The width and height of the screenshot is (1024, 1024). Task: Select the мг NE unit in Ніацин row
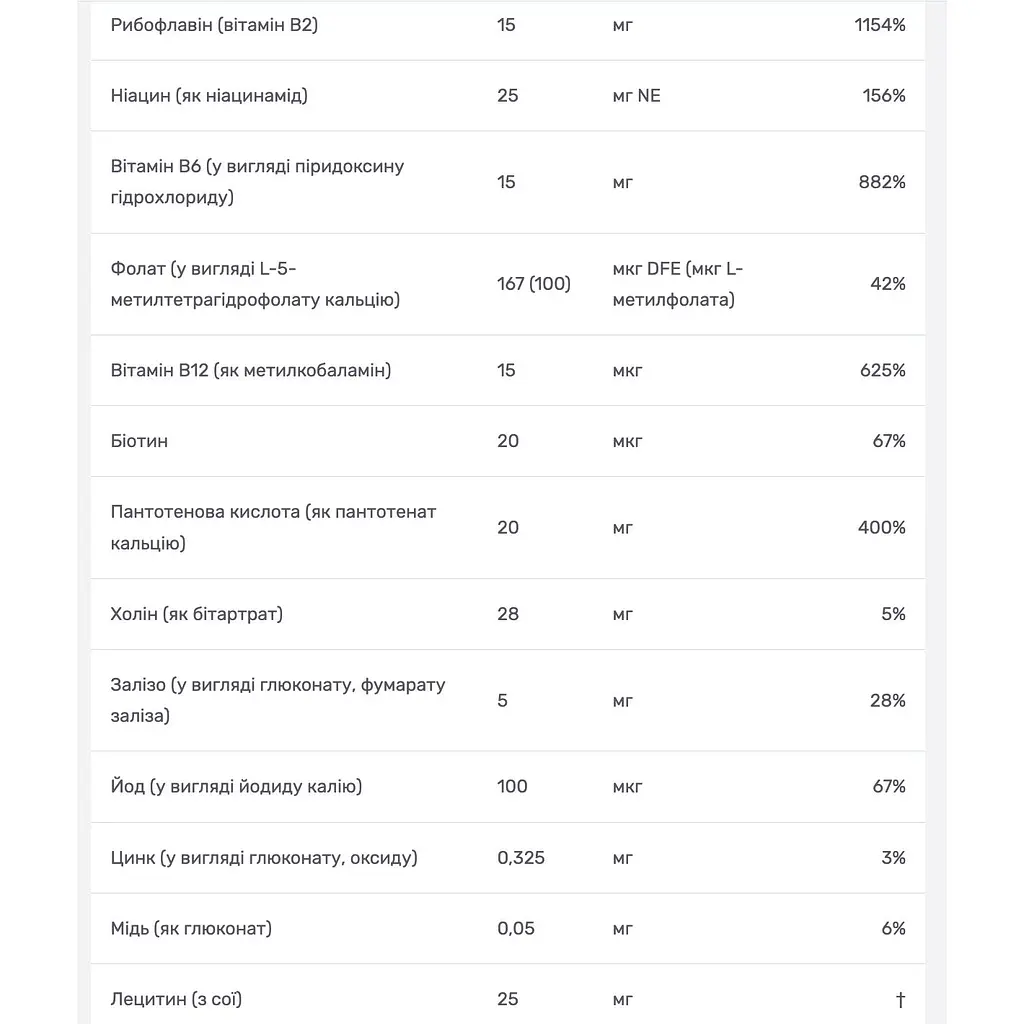pos(636,95)
